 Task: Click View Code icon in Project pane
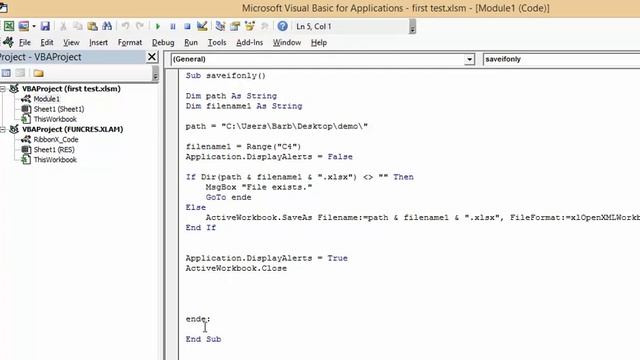[x=6, y=73]
